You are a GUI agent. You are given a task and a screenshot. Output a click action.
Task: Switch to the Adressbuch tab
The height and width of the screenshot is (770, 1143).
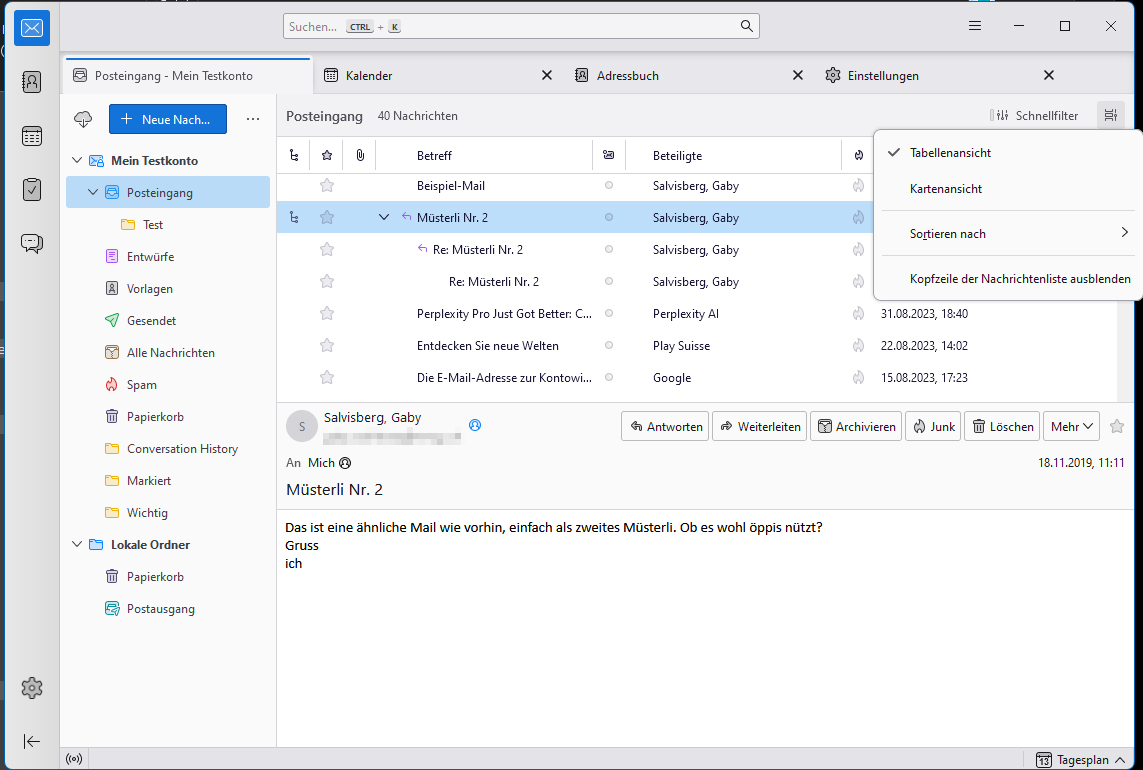point(627,76)
